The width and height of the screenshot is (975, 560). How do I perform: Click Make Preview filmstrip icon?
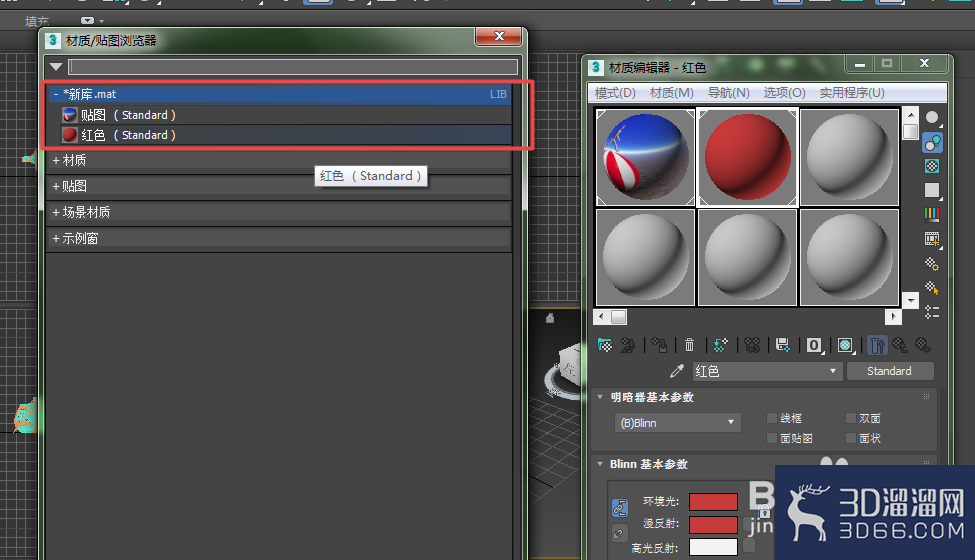[x=931, y=239]
